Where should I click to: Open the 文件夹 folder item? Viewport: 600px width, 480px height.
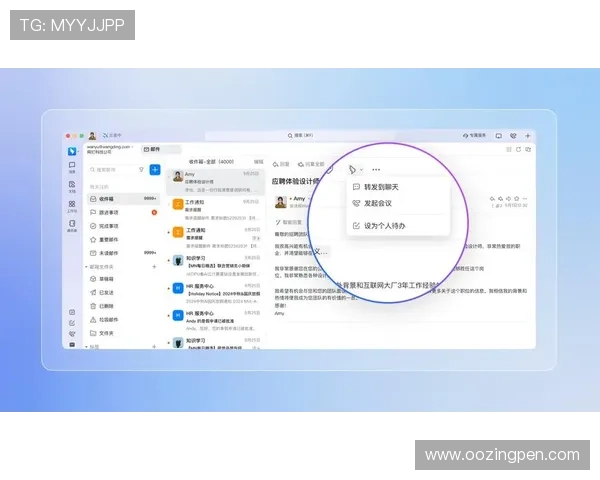124,333
